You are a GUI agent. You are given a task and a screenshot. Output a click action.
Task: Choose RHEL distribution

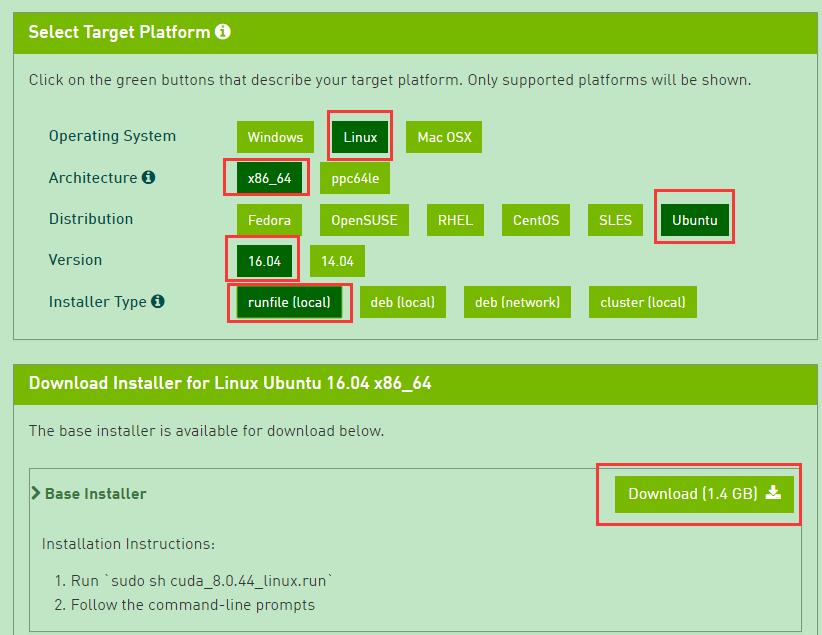(x=455, y=220)
